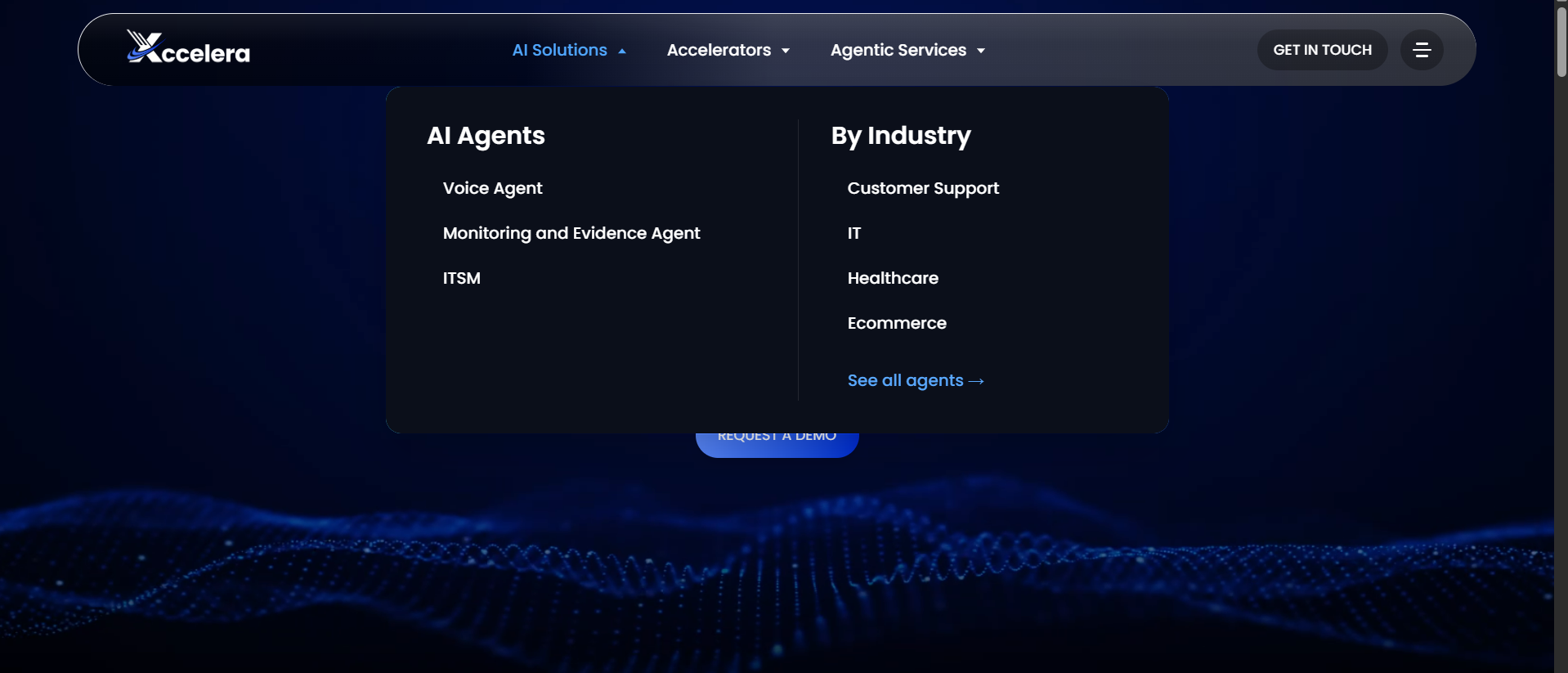
Task: Open the Healthcare industry link
Action: (893, 278)
